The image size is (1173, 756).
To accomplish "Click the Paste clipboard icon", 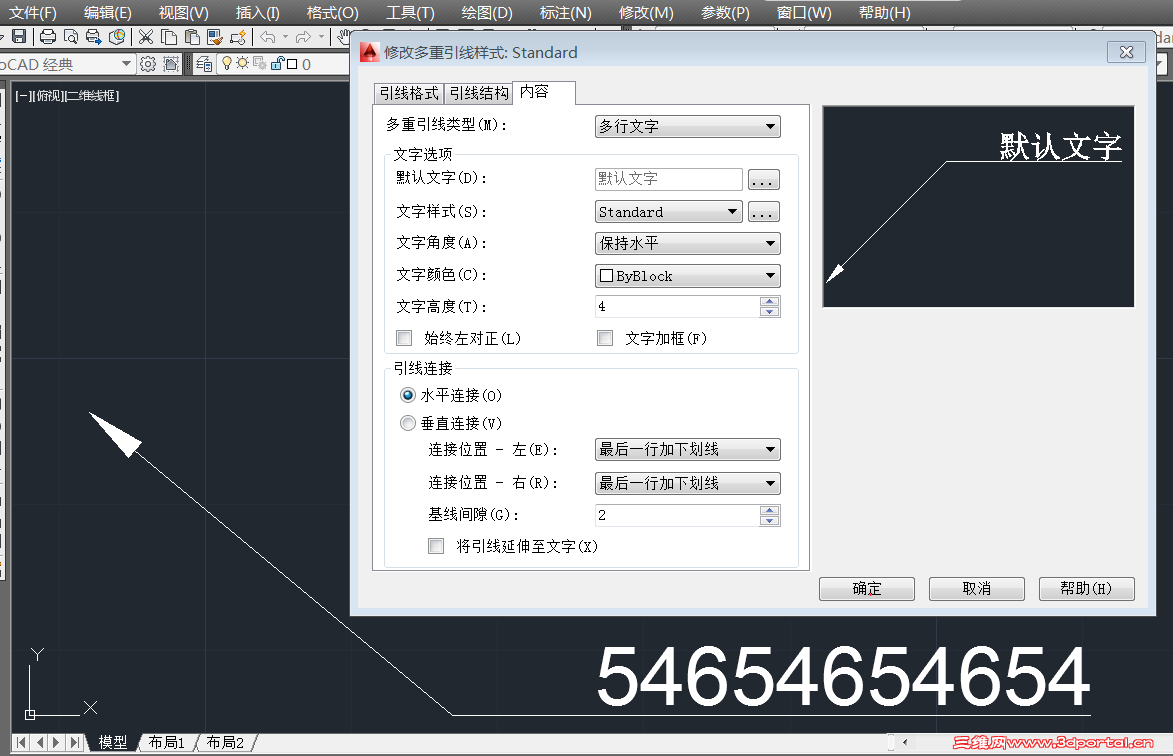I will pos(192,37).
